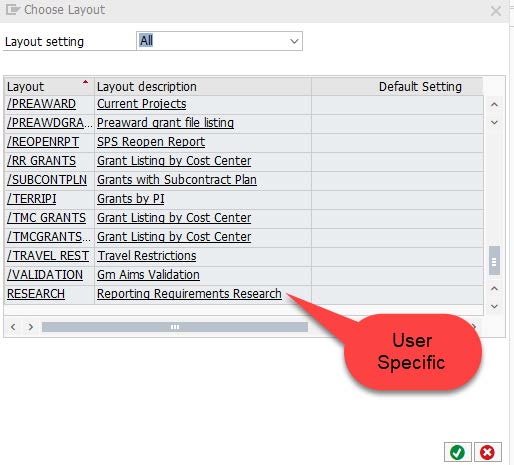Open SPS Reopen Report link

[151, 142]
